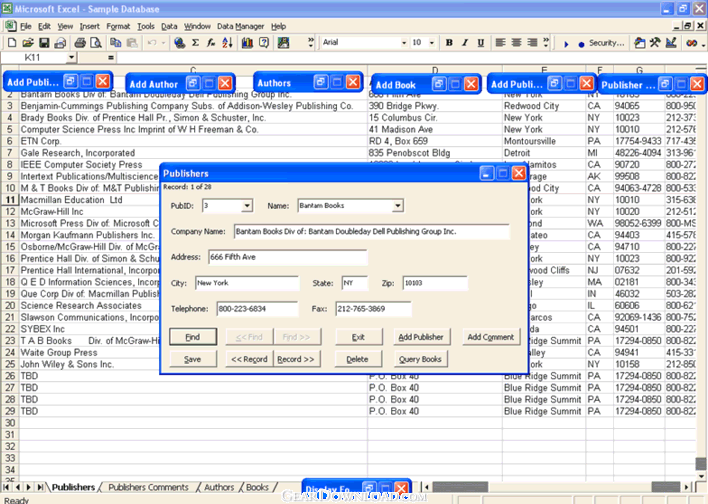Viewport: 708px width, 504px height.
Task: Click the Add Publisher button
Action: tap(421, 337)
